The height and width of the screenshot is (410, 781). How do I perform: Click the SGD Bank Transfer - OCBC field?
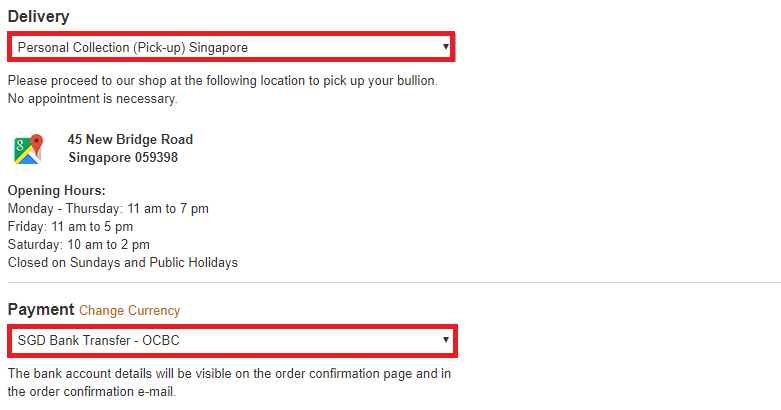232,341
